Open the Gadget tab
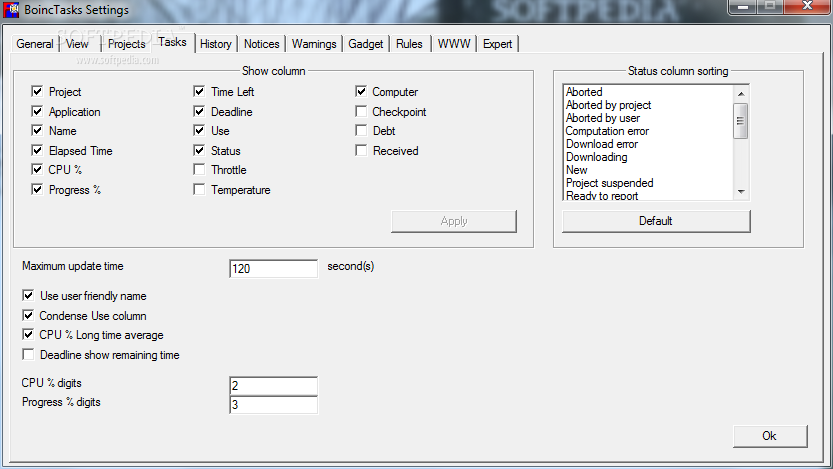 pyautogui.click(x=366, y=44)
